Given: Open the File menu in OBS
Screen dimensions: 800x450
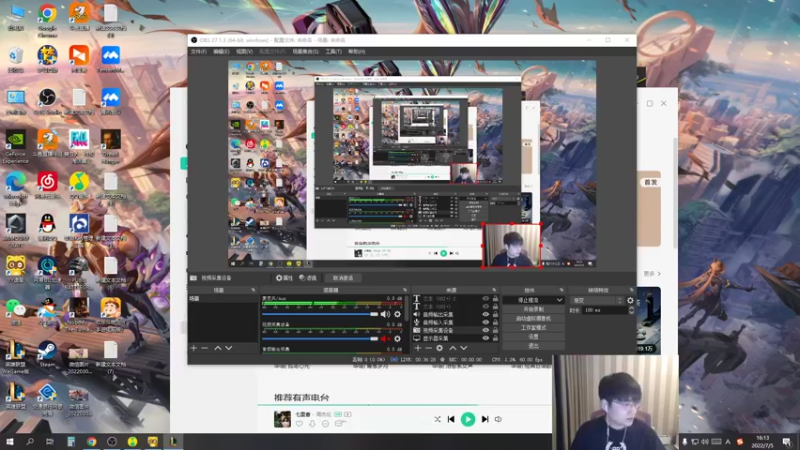Looking at the screenshot, I should 198,52.
